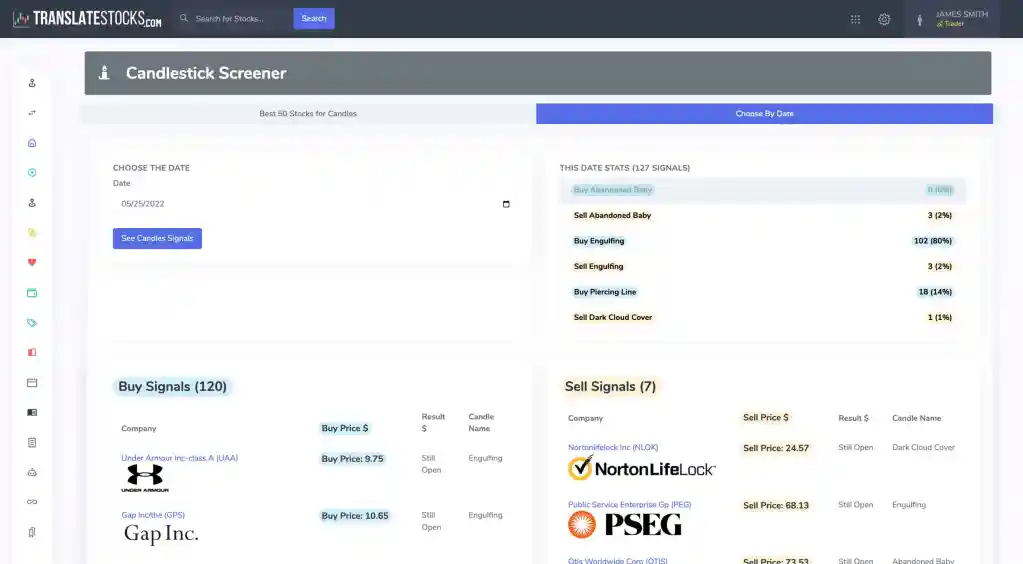Click the Buy Price $ column header
Viewport: 1023px width, 564px height.
(344, 428)
